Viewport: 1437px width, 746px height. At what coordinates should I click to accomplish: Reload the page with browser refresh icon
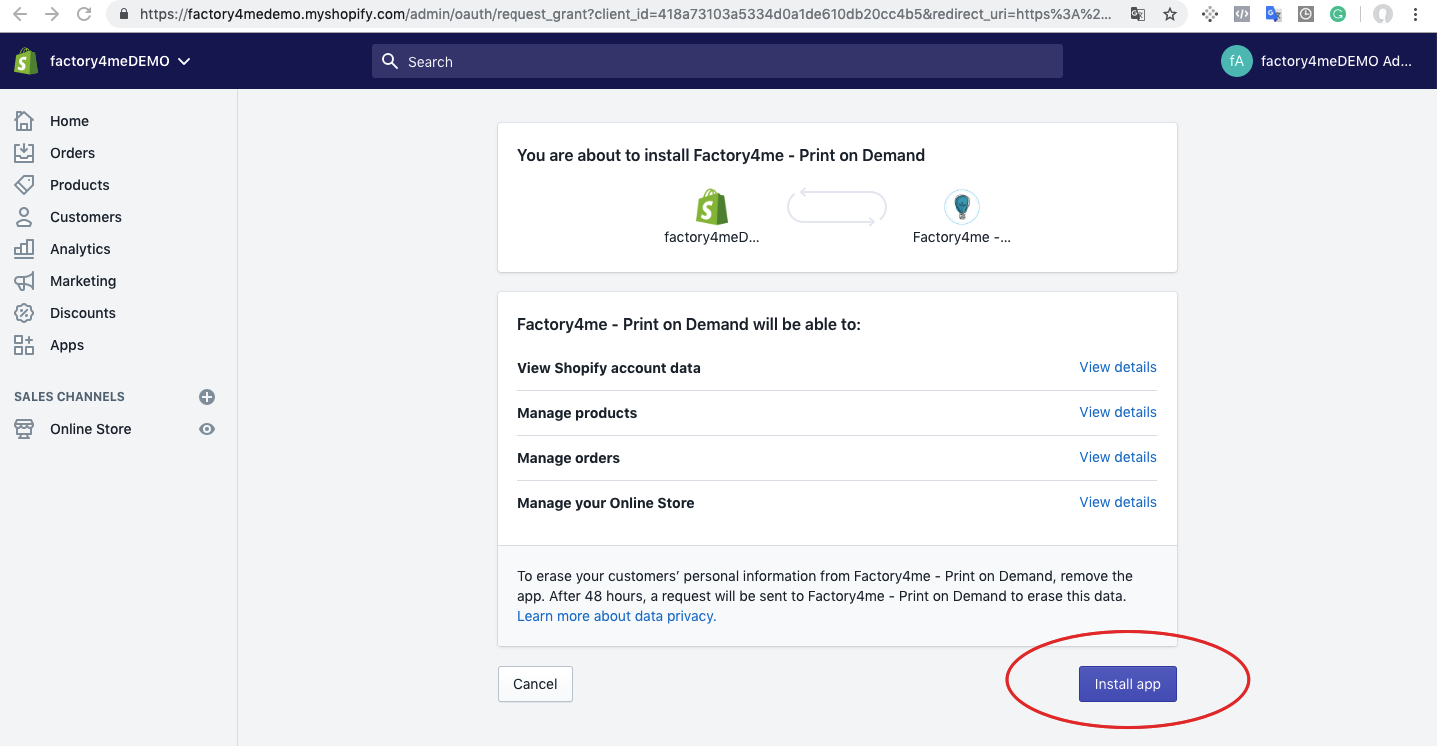[x=84, y=14]
